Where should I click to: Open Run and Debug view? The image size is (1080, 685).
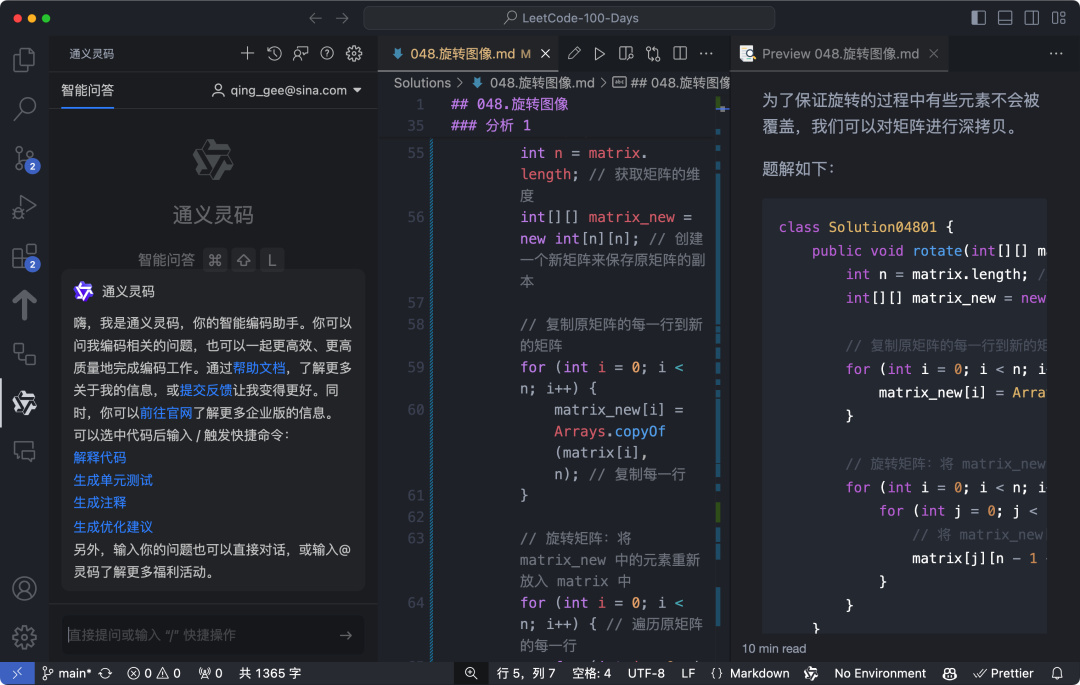(24, 207)
